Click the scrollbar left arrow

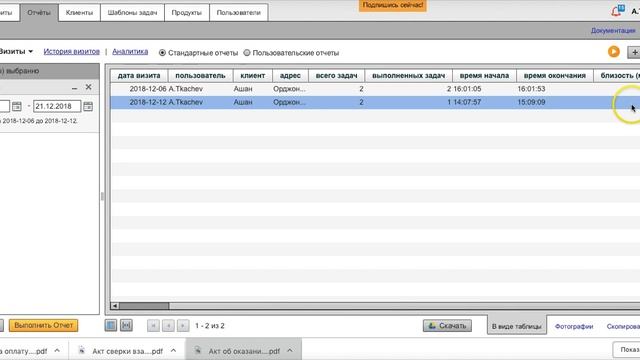coord(114,306)
